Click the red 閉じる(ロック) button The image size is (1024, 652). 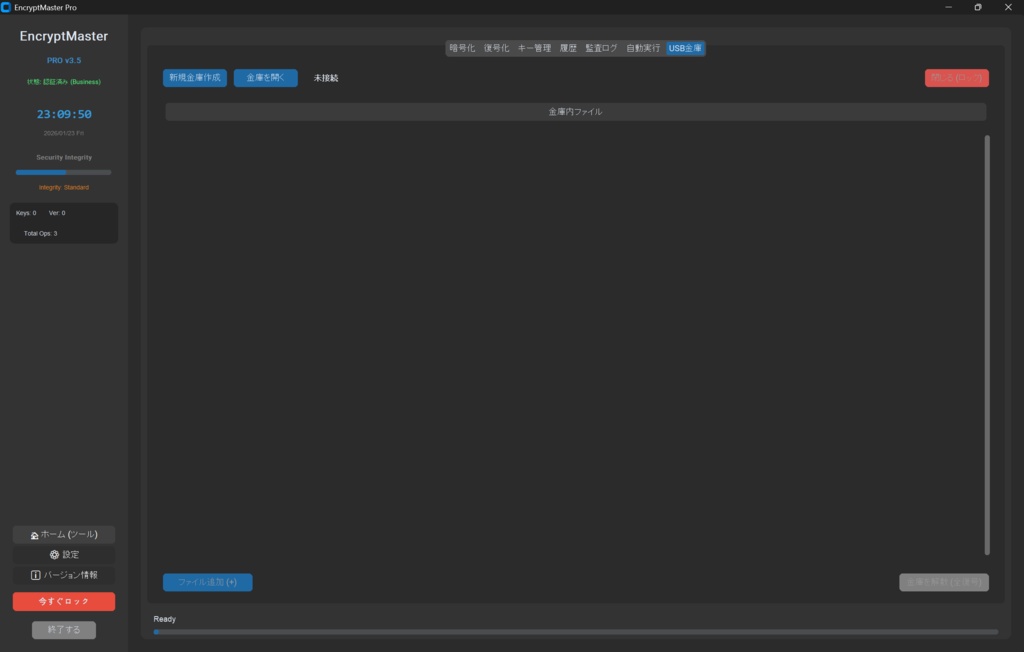point(956,77)
